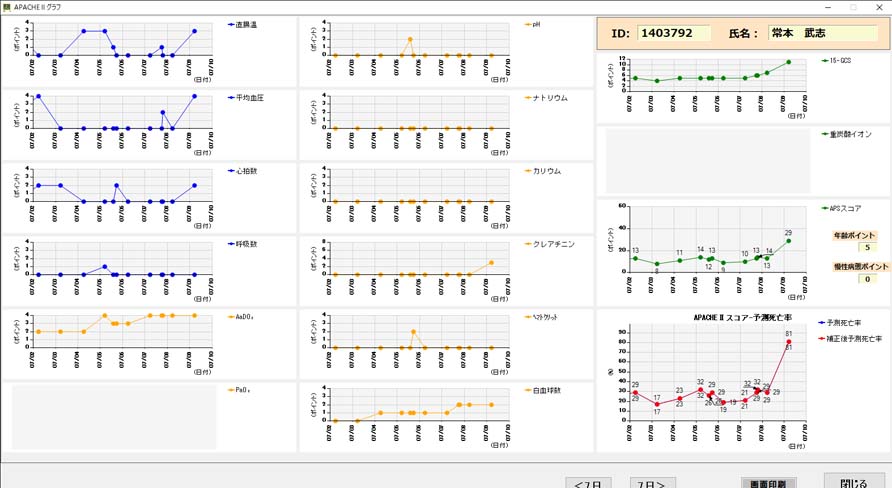Viewport: 892px width, 488px height.
Task: Click the PaO₂ legend label
Action: tap(243, 390)
